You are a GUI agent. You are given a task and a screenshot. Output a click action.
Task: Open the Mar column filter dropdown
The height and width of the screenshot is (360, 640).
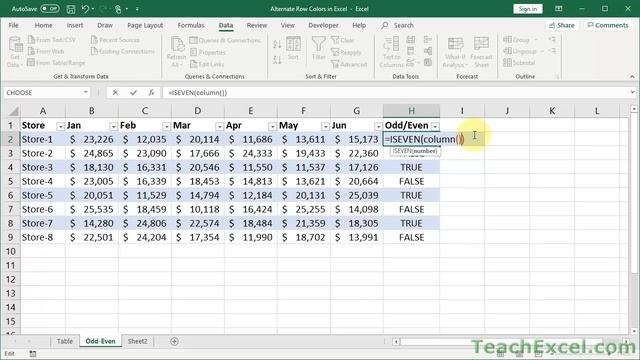coord(219,126)
